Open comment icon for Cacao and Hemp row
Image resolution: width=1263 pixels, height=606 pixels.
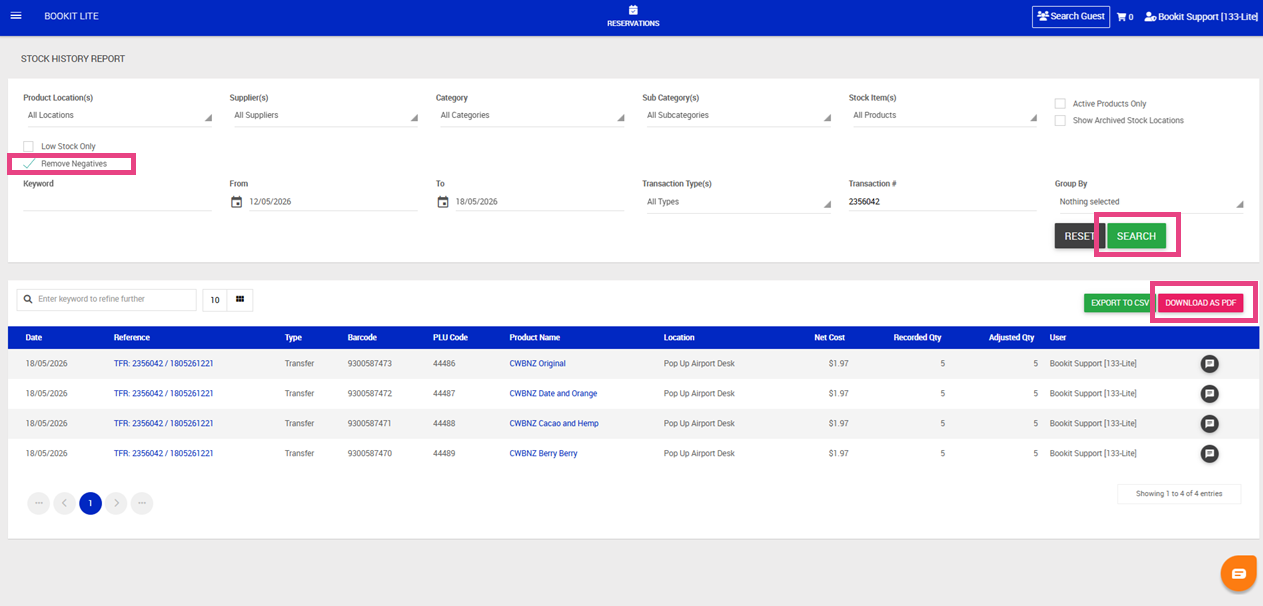[x=1209, y=424]
